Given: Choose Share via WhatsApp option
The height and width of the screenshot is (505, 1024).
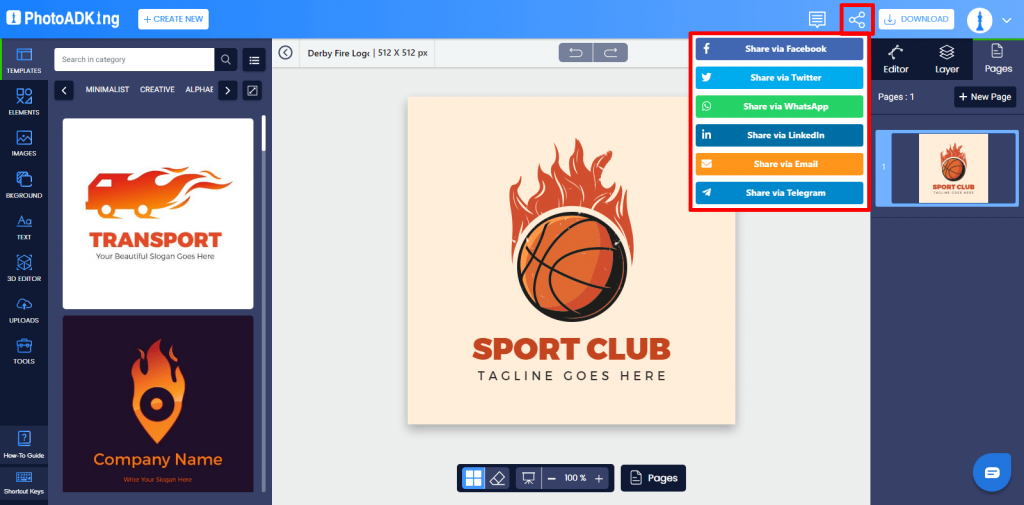Looking at the screenshot, I should coord(779,106).
